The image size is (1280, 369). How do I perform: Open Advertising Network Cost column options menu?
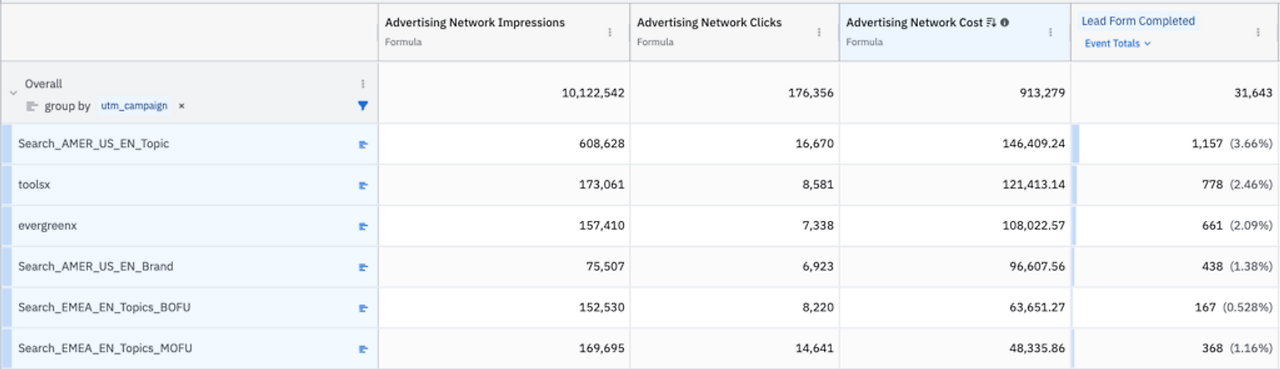[1050, 32]
